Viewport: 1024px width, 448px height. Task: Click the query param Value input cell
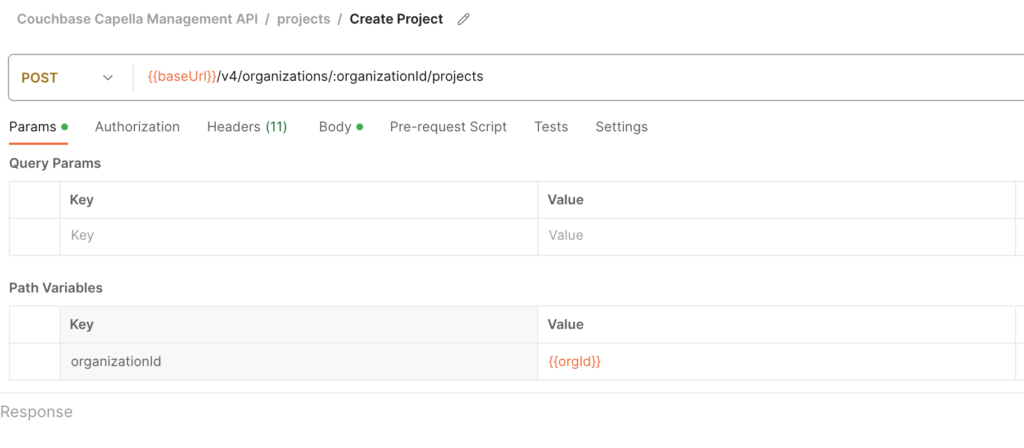point(776,235)
